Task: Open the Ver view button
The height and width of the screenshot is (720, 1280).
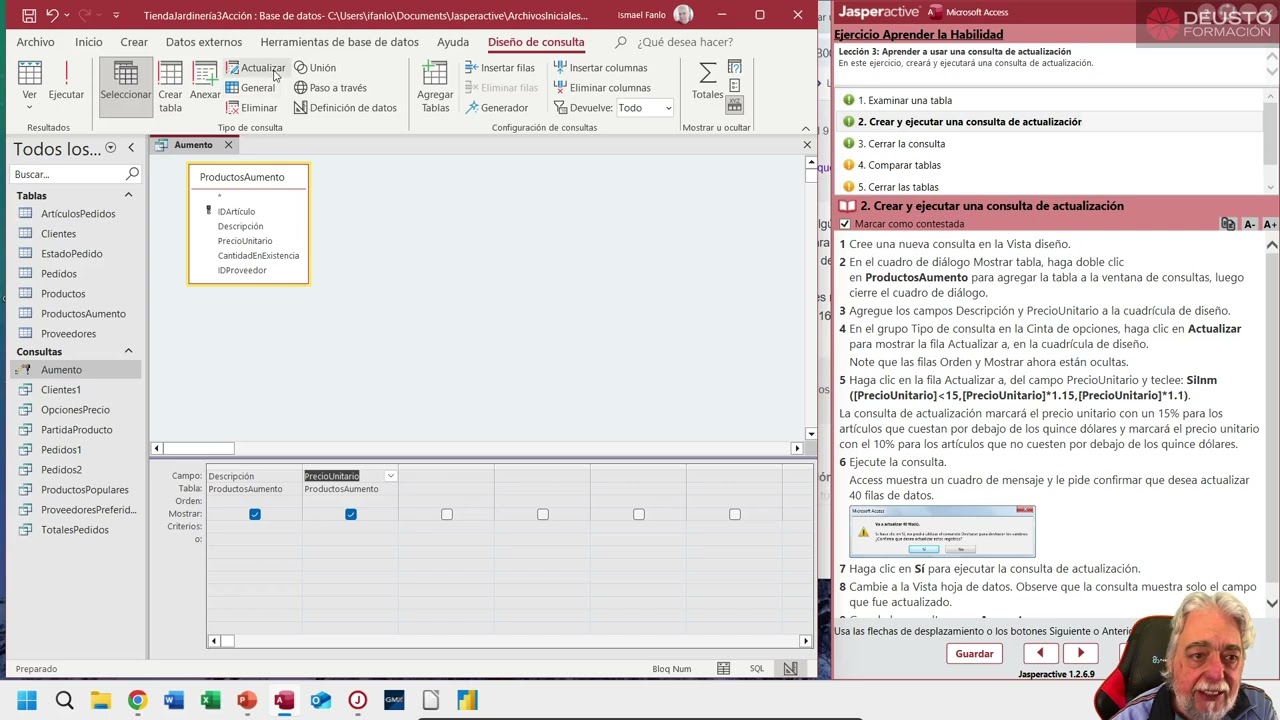Action: (30, 85)
